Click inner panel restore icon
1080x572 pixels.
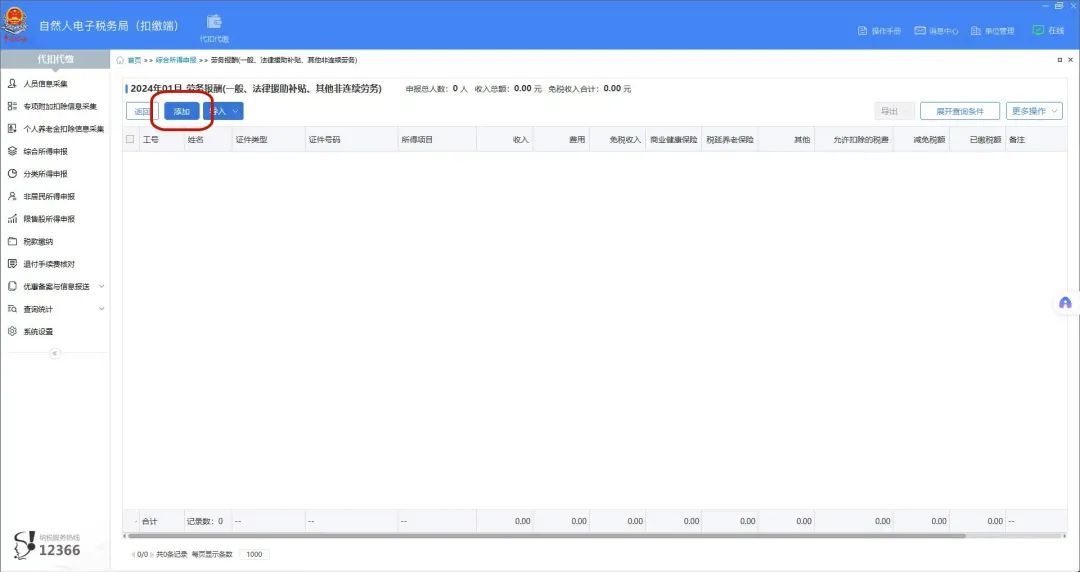click(1059, 61)
